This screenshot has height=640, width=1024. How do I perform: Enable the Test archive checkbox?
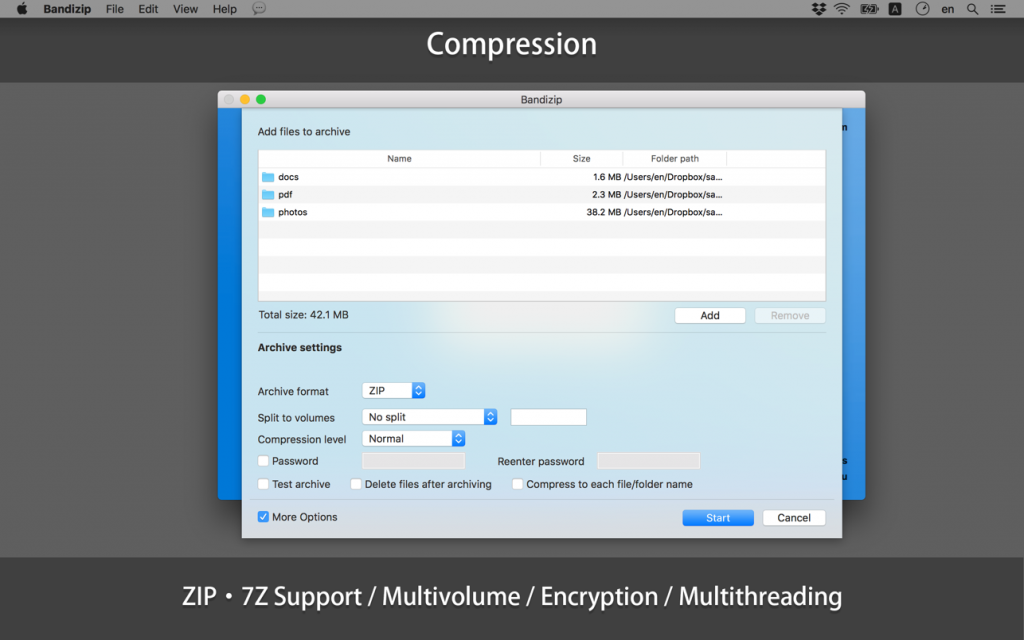click(x=262, y=484)
